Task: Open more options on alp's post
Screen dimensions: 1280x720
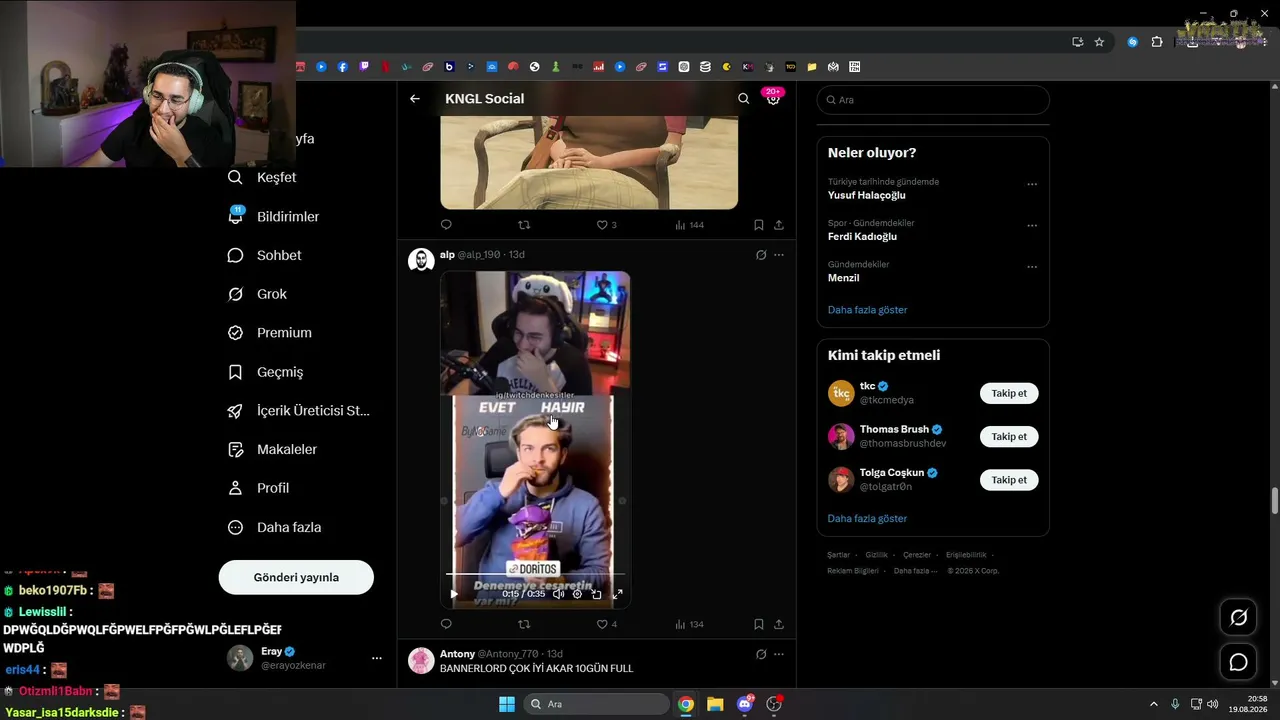Action: click(x=779, y=255)
